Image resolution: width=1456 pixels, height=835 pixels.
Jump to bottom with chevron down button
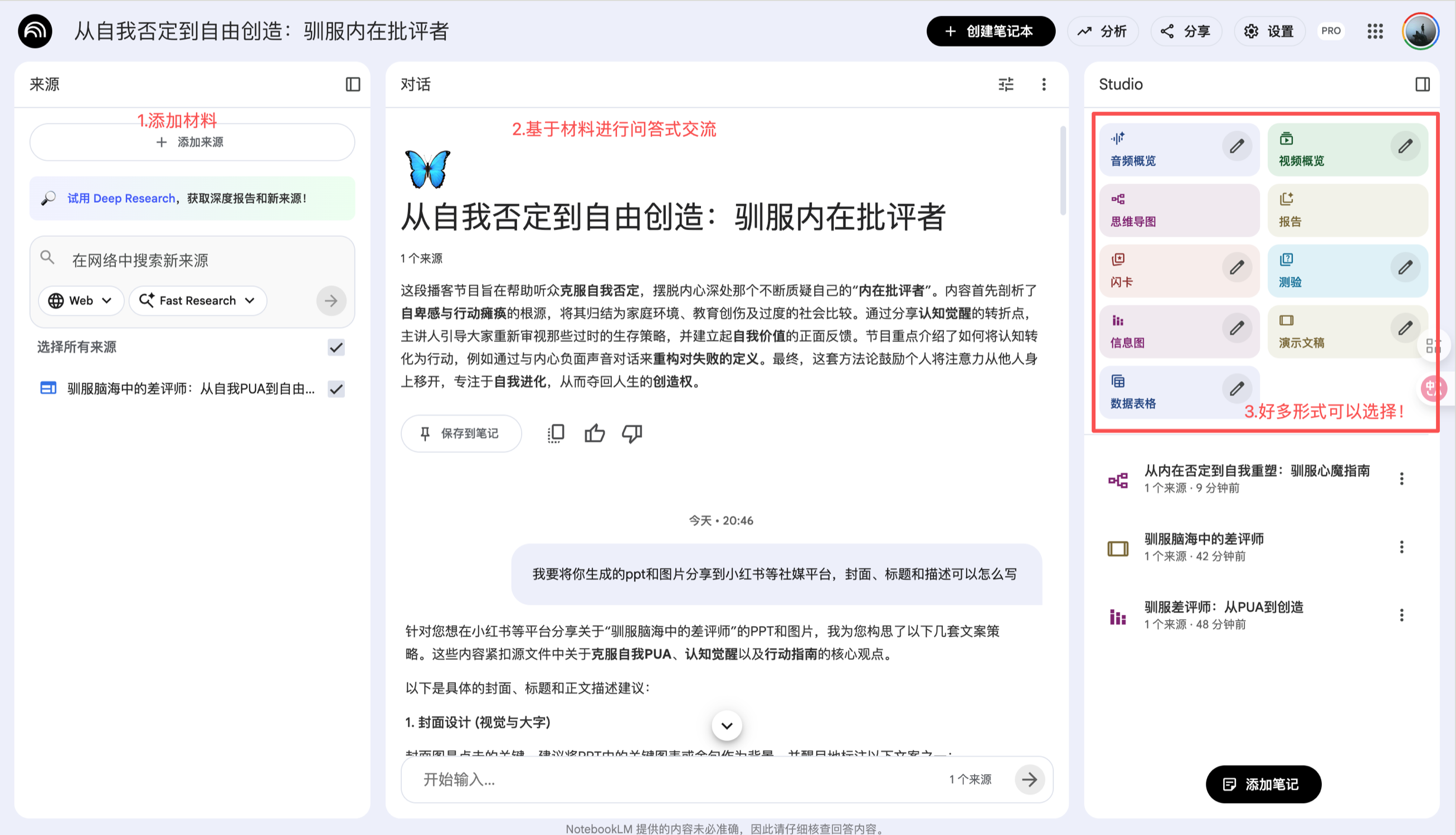pyautogui.click(x=726, y=725)
